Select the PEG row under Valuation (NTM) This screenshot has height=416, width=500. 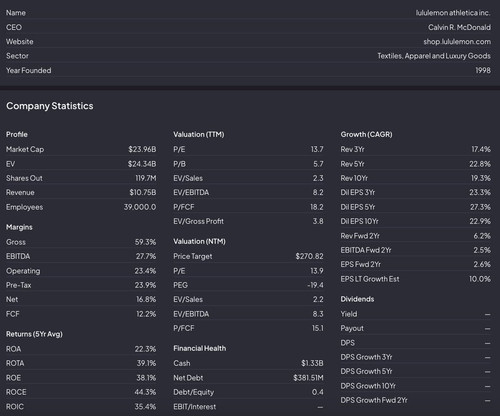(x=248, y=285)
